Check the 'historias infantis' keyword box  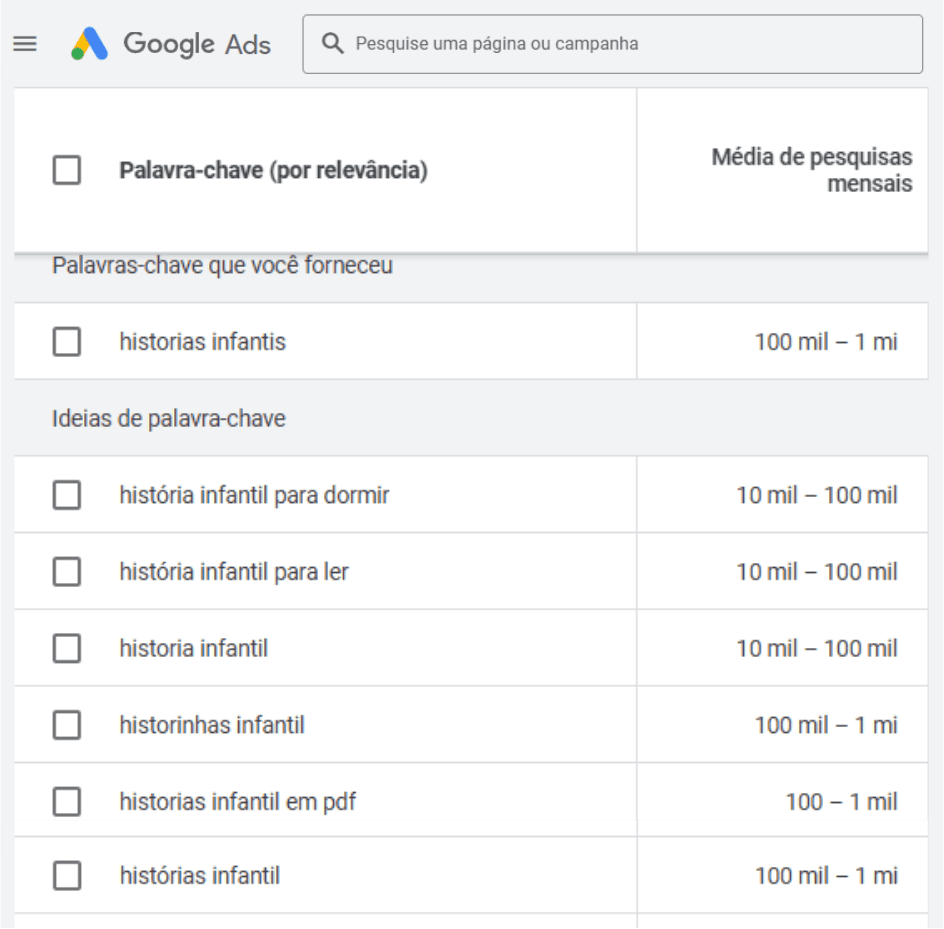pos(67,342)
